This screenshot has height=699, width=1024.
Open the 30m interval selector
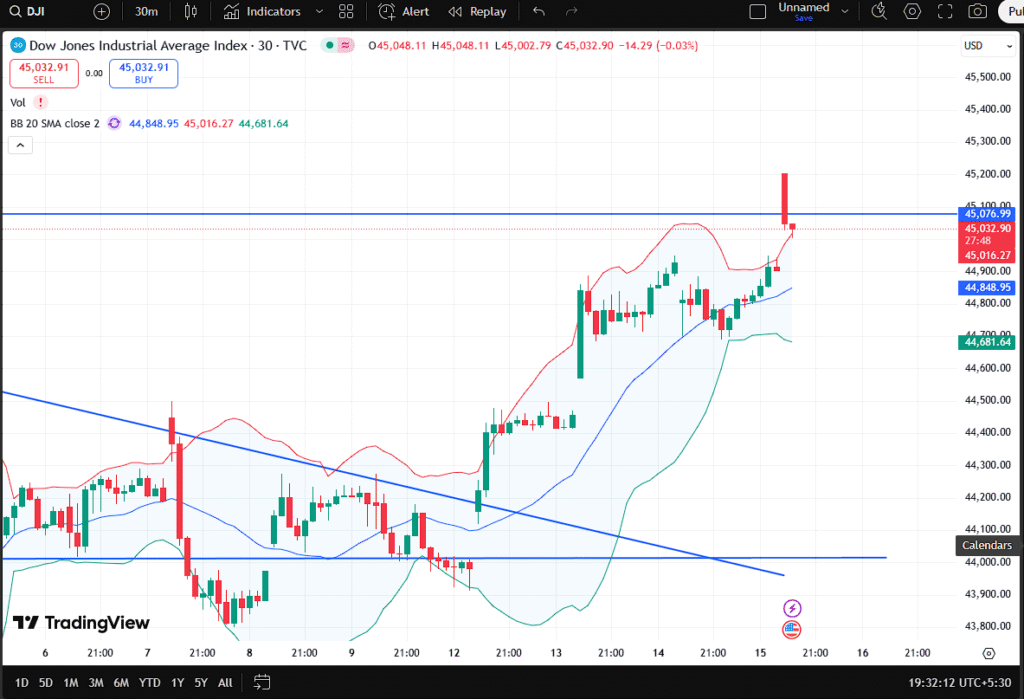click(x=146, y=12)
